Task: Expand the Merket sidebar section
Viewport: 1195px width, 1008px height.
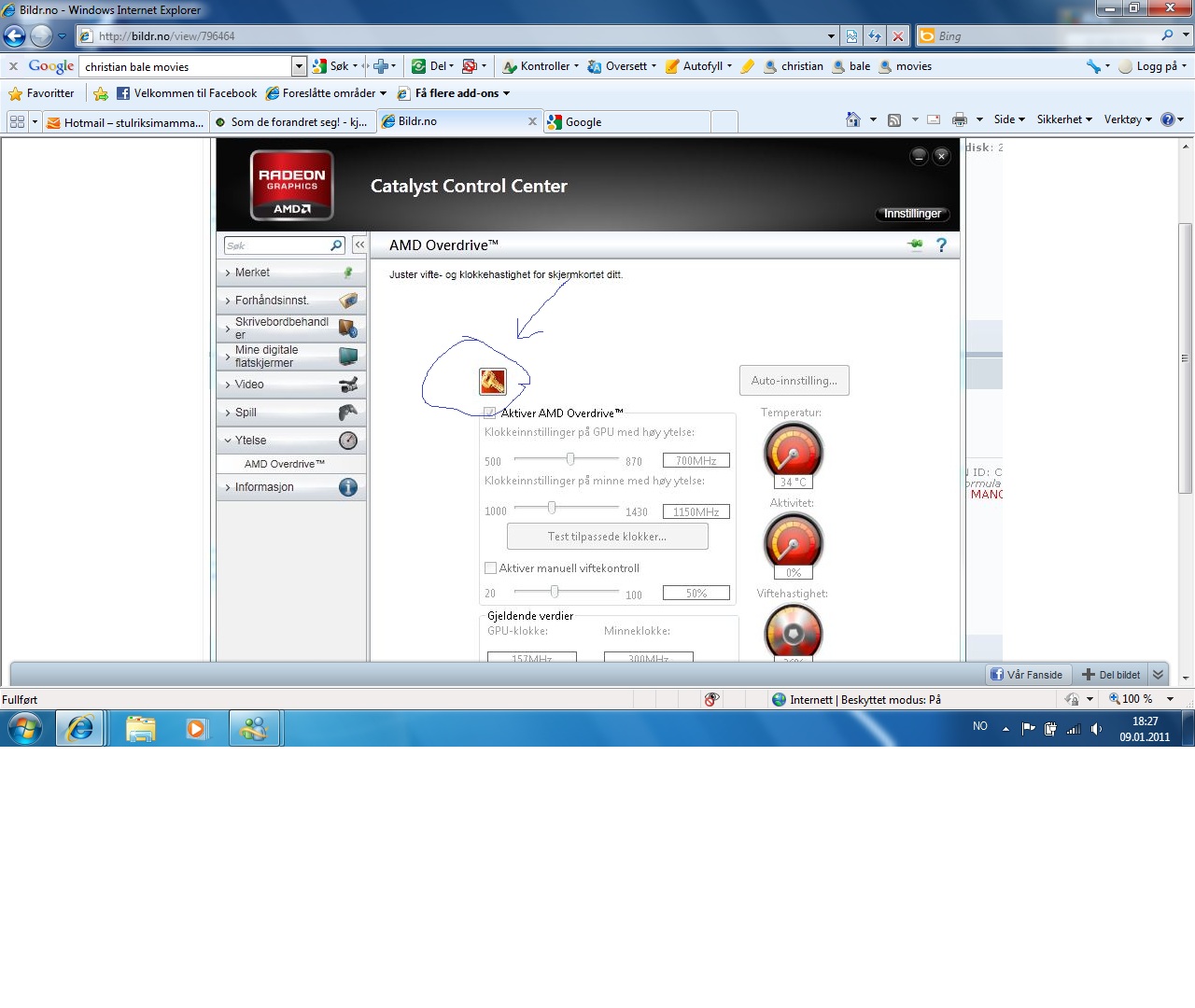Action: coord(291,273)
